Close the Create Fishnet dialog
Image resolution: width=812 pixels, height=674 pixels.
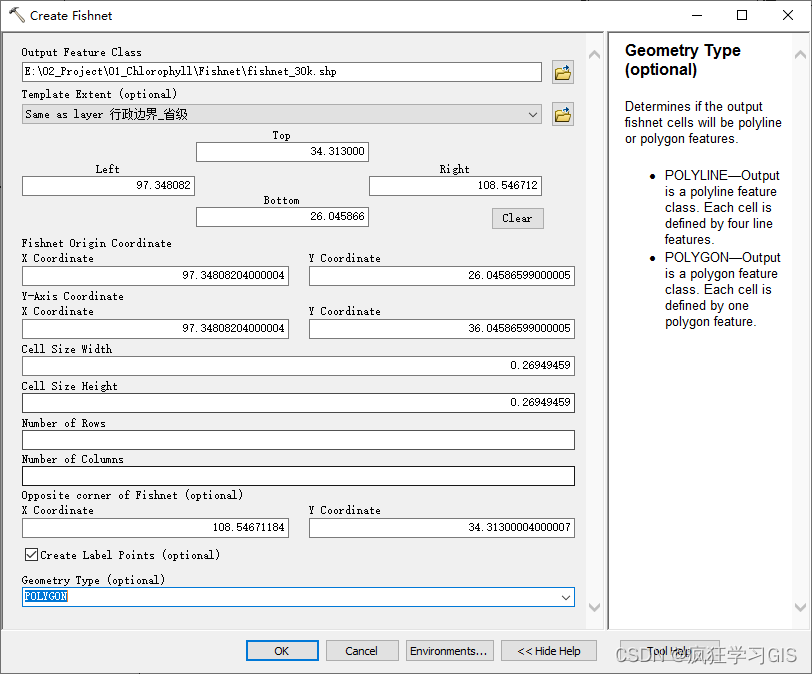(x=788, y=16)
